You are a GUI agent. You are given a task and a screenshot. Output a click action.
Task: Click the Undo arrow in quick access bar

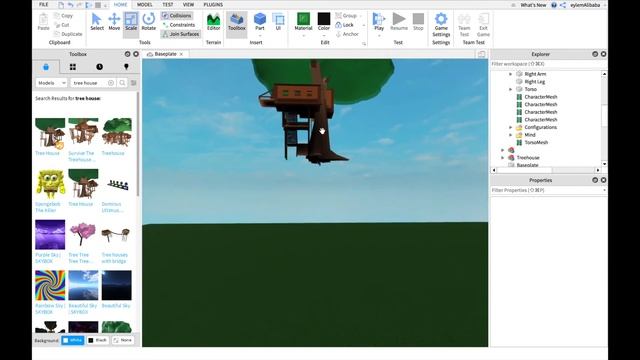pos(70,5)
